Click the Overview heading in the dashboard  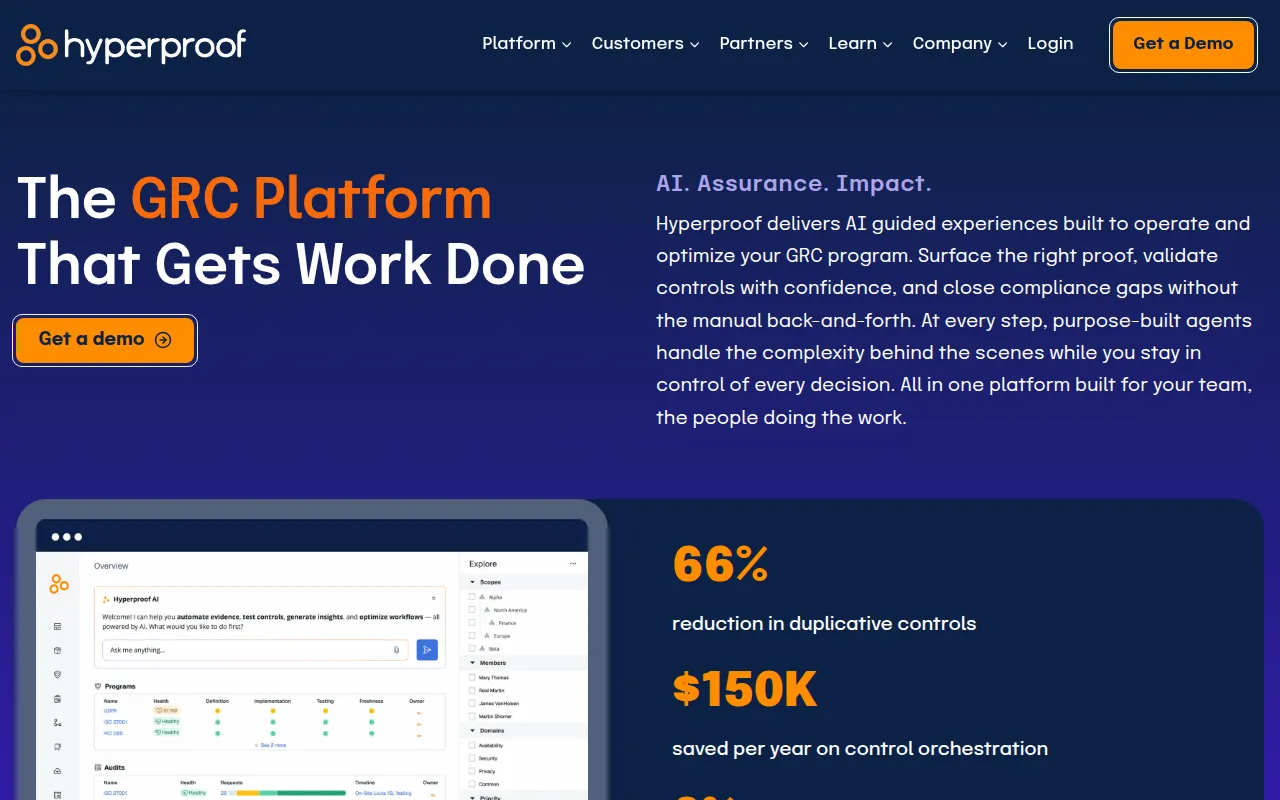click(x=111, y=566)
